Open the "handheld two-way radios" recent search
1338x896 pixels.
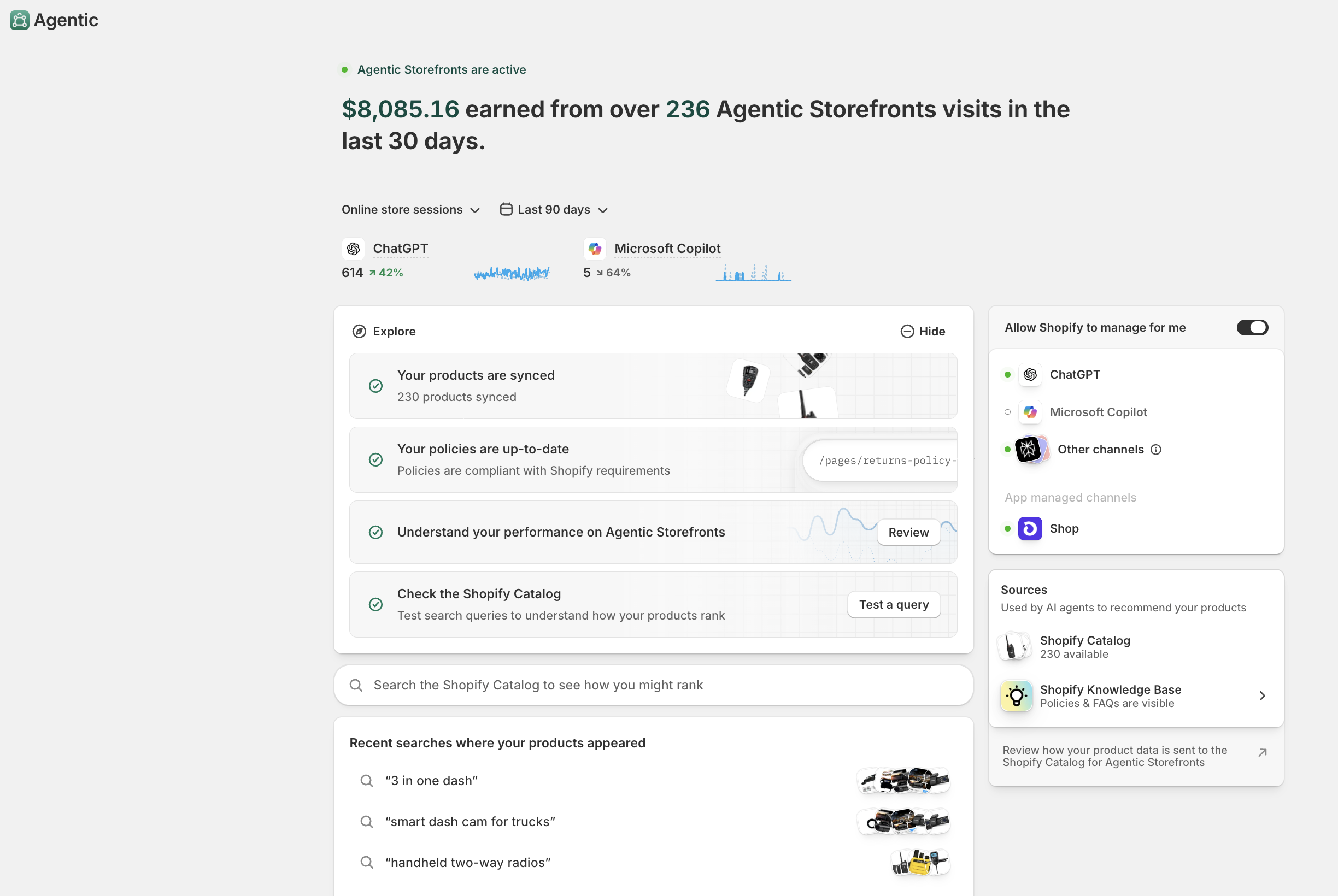tap(653, 863)
